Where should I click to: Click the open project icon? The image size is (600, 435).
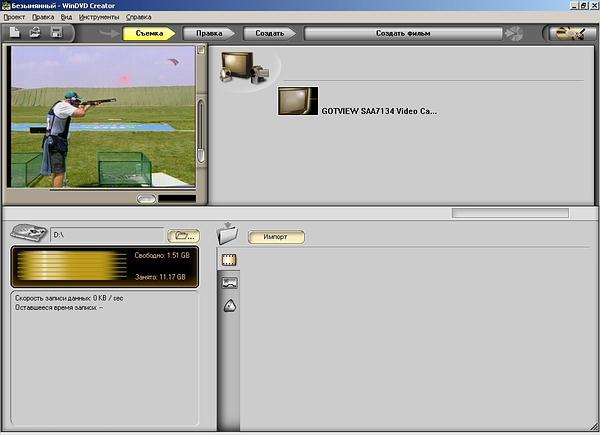pyautogui.click(x=36, y=33)
